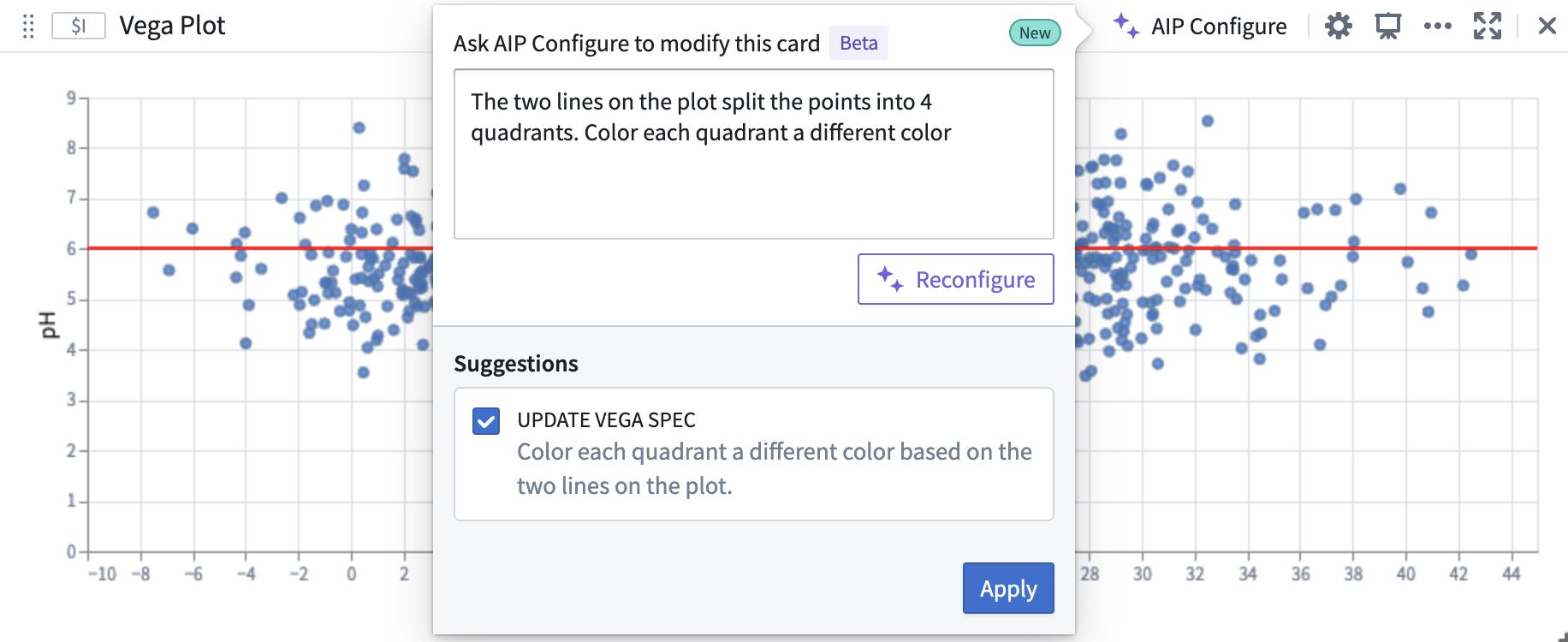Click the drag handle dots icon
The image size is (1568, 642).
28,27
